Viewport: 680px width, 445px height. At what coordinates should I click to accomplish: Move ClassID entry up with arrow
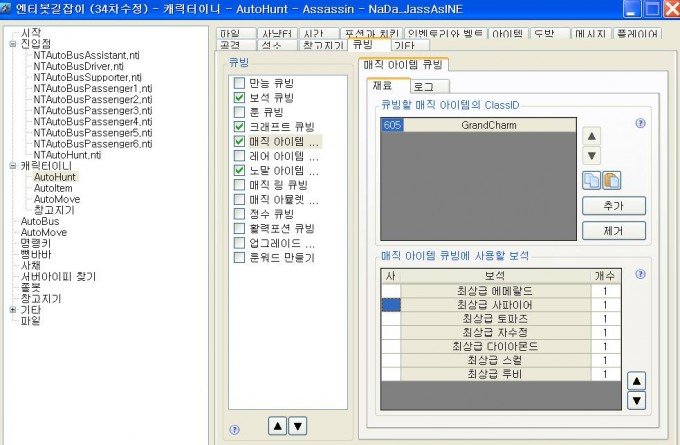(591, 136)
